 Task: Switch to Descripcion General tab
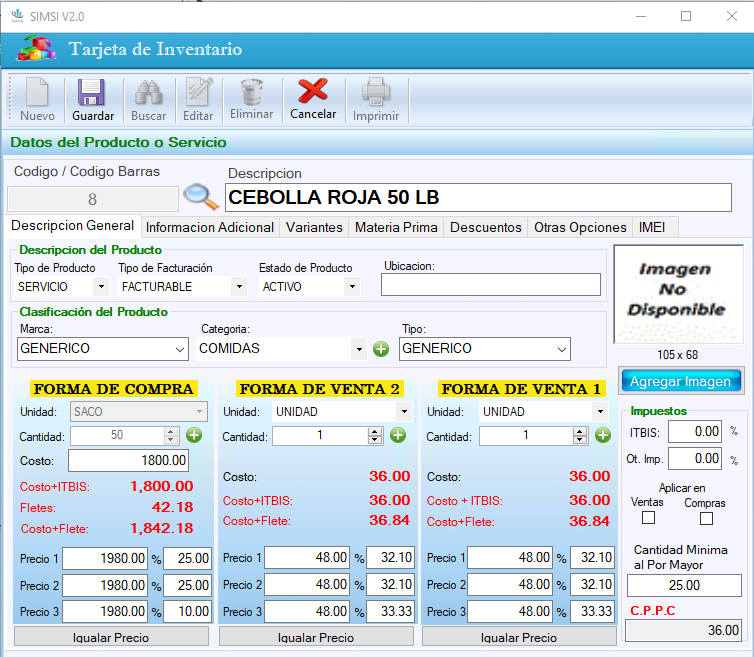(x=73, y=226)
